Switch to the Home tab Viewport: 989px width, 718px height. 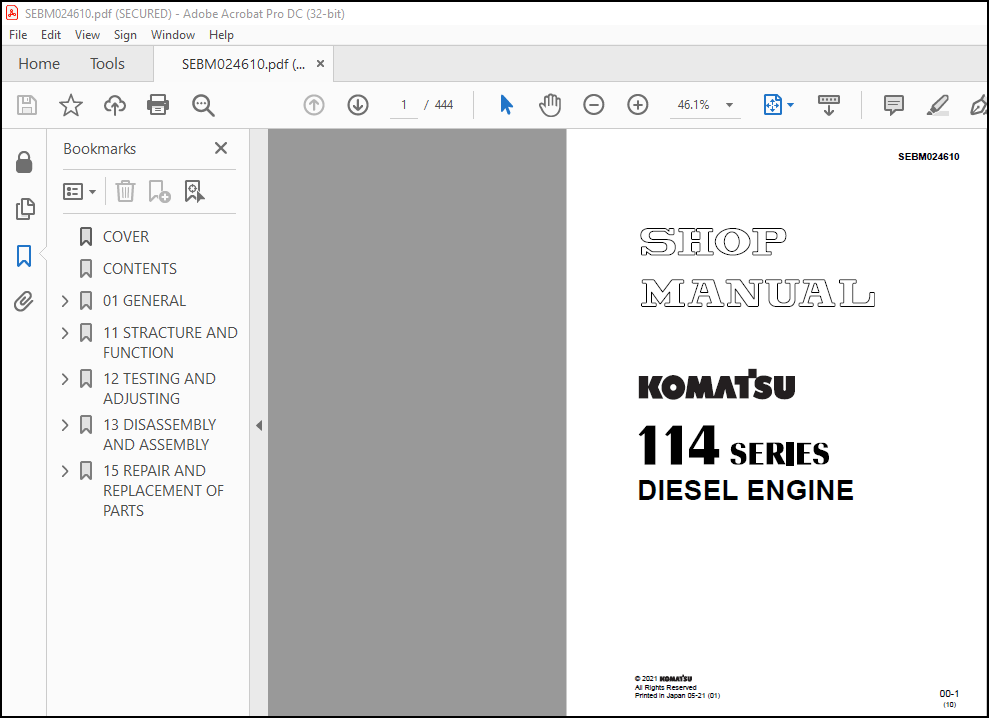[x=39, y=64]
